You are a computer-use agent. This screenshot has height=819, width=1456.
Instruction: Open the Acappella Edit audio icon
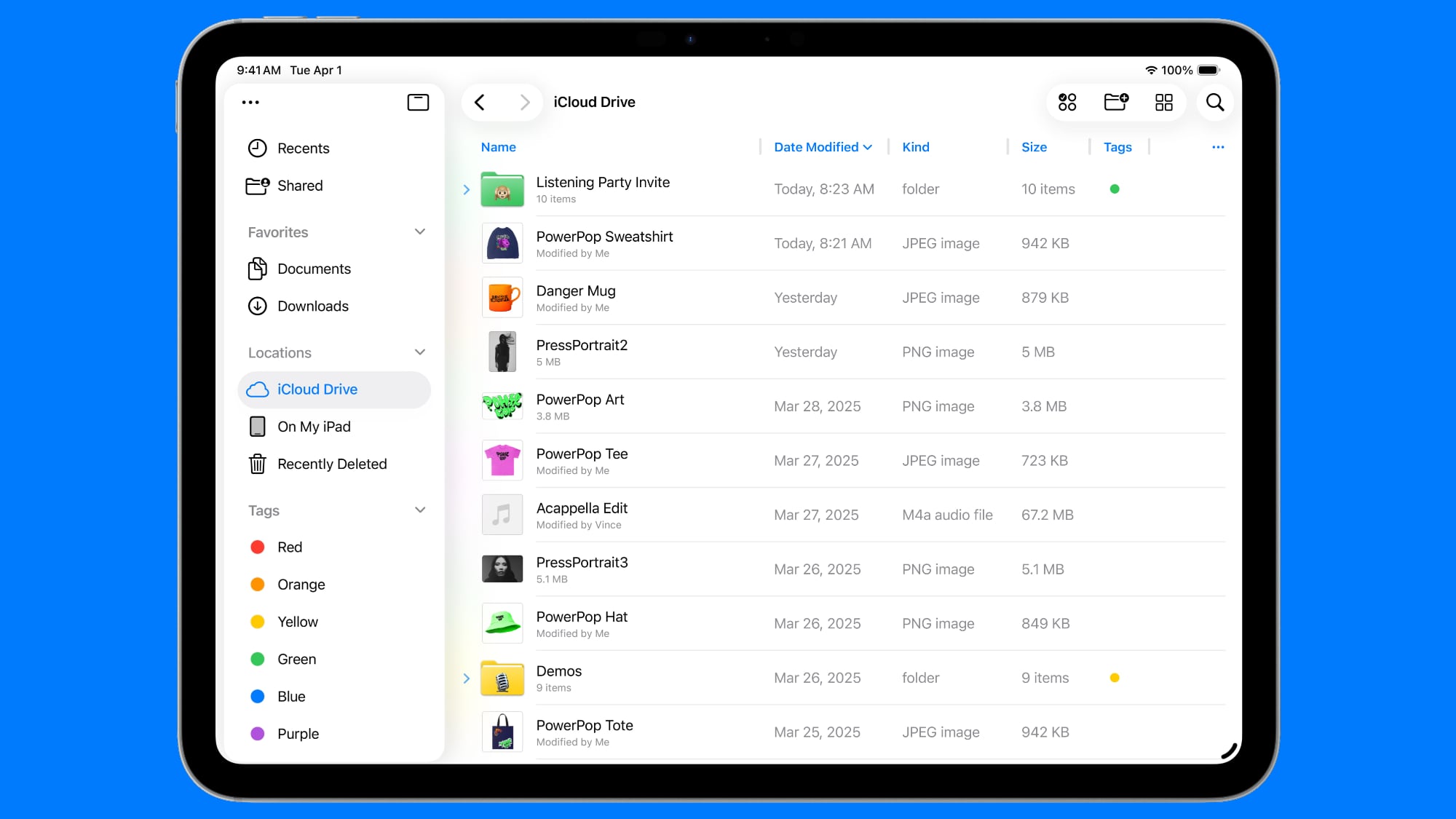(x=502, y=515)
